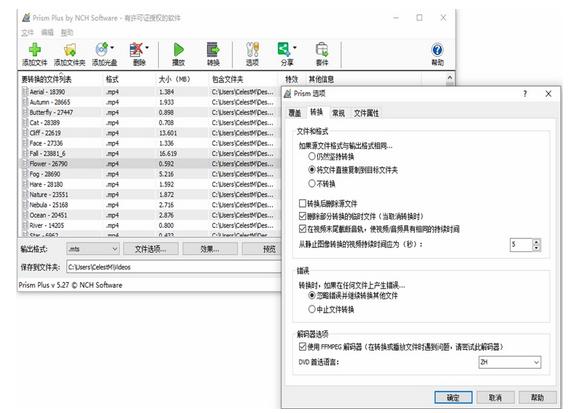Open the File menu in menu bar
This screenshot has width=583, height=413.
(x=27, y=32)
